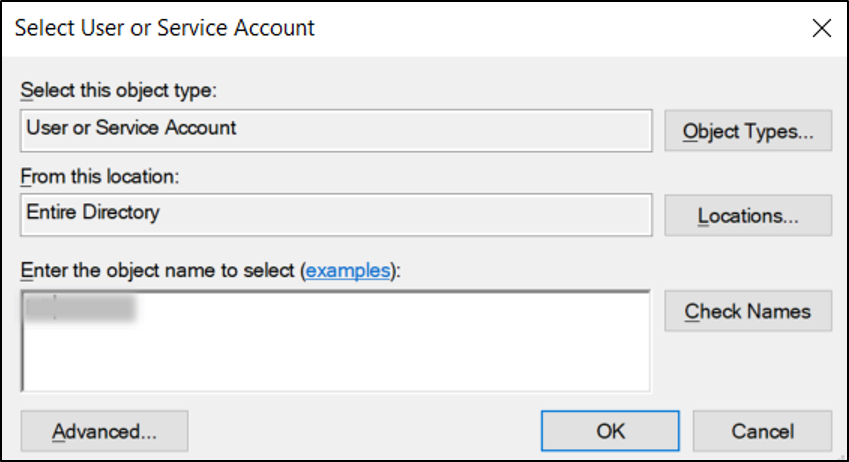Viewport: 849px width, 462px height.
Task: Close the dialog with the X button
Action: 821,28
